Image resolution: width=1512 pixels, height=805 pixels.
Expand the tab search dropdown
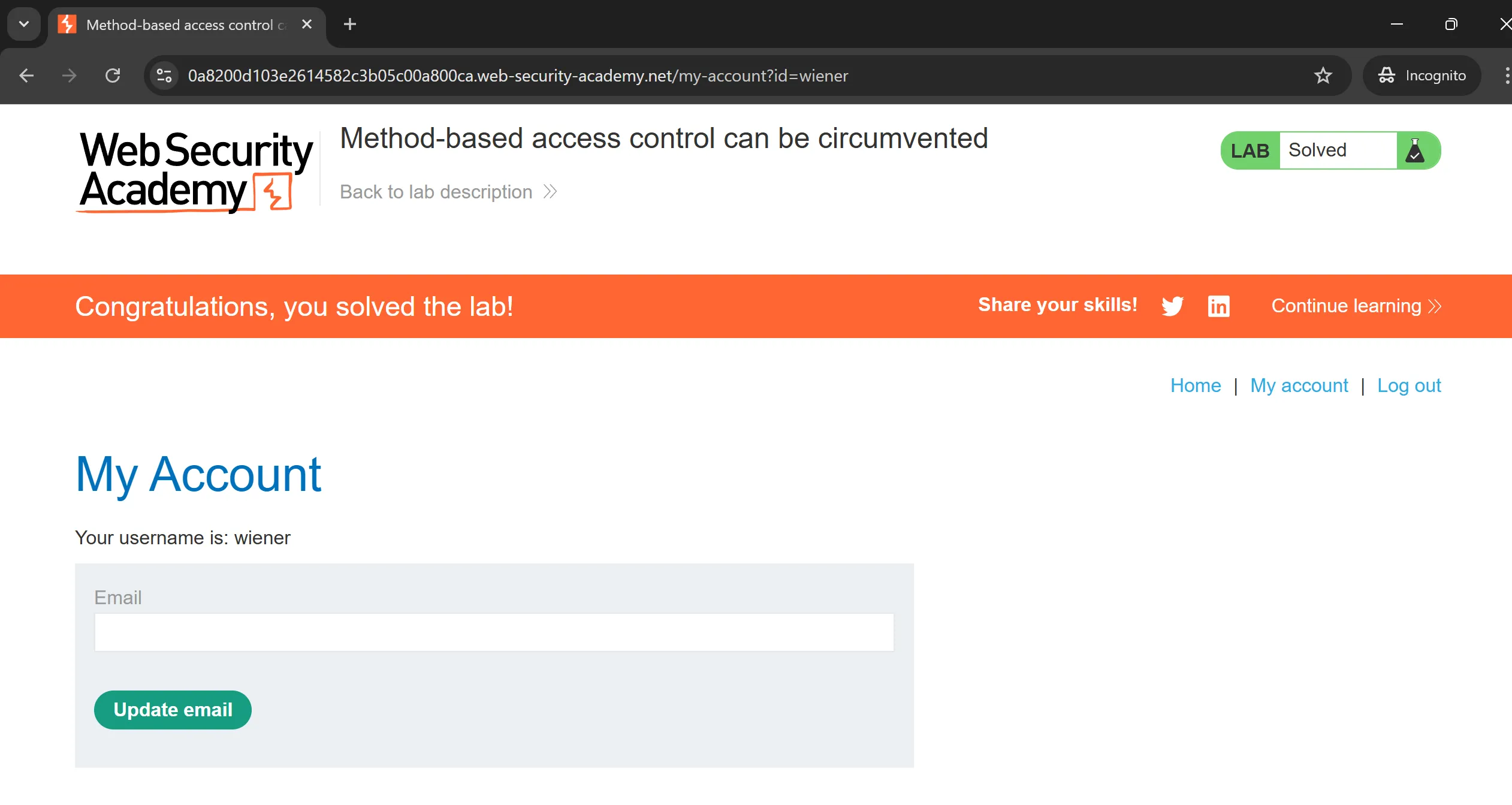click(x=24, y=25)
